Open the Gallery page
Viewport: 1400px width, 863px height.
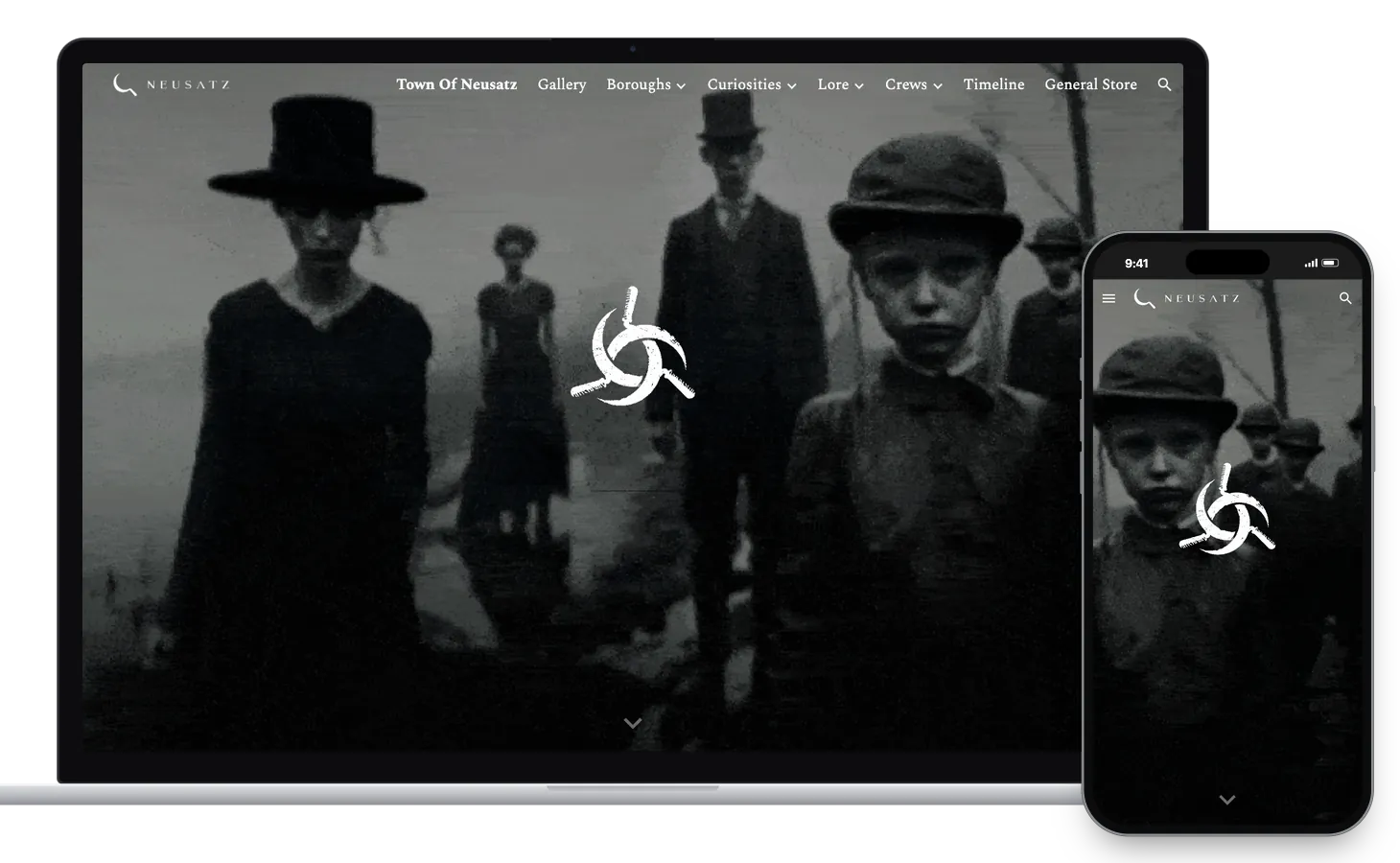pyautogui.click(x=562, y=84)
